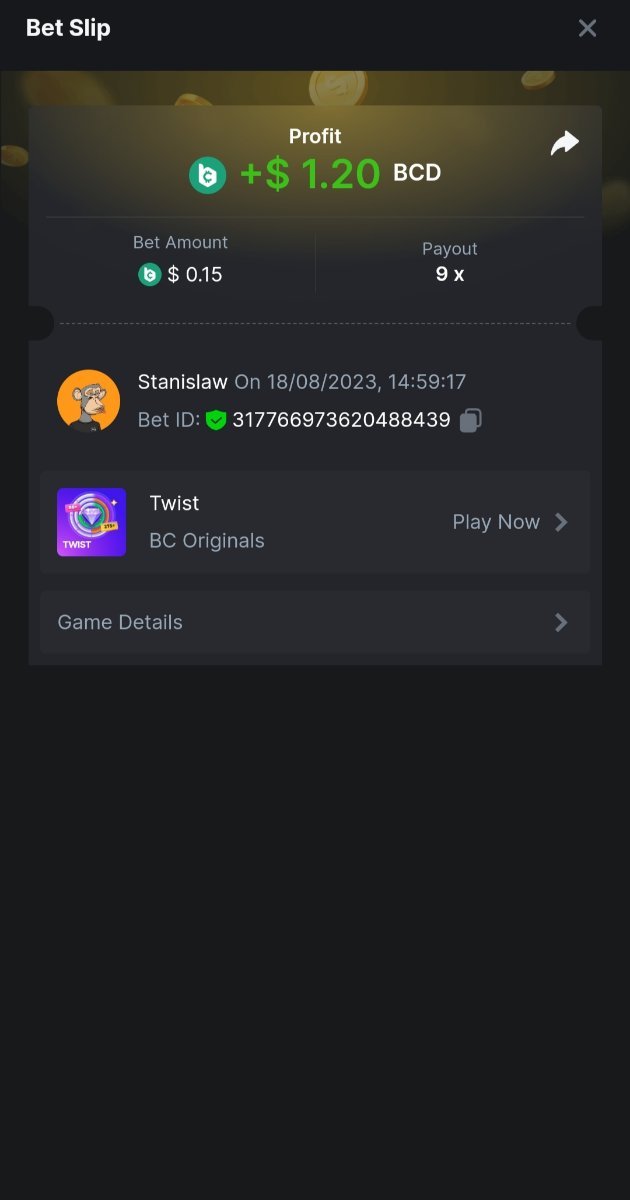Copy the Bet ID with the copy icon
The height and width of the screenshot is (1200, 630).
pos(470,420)
